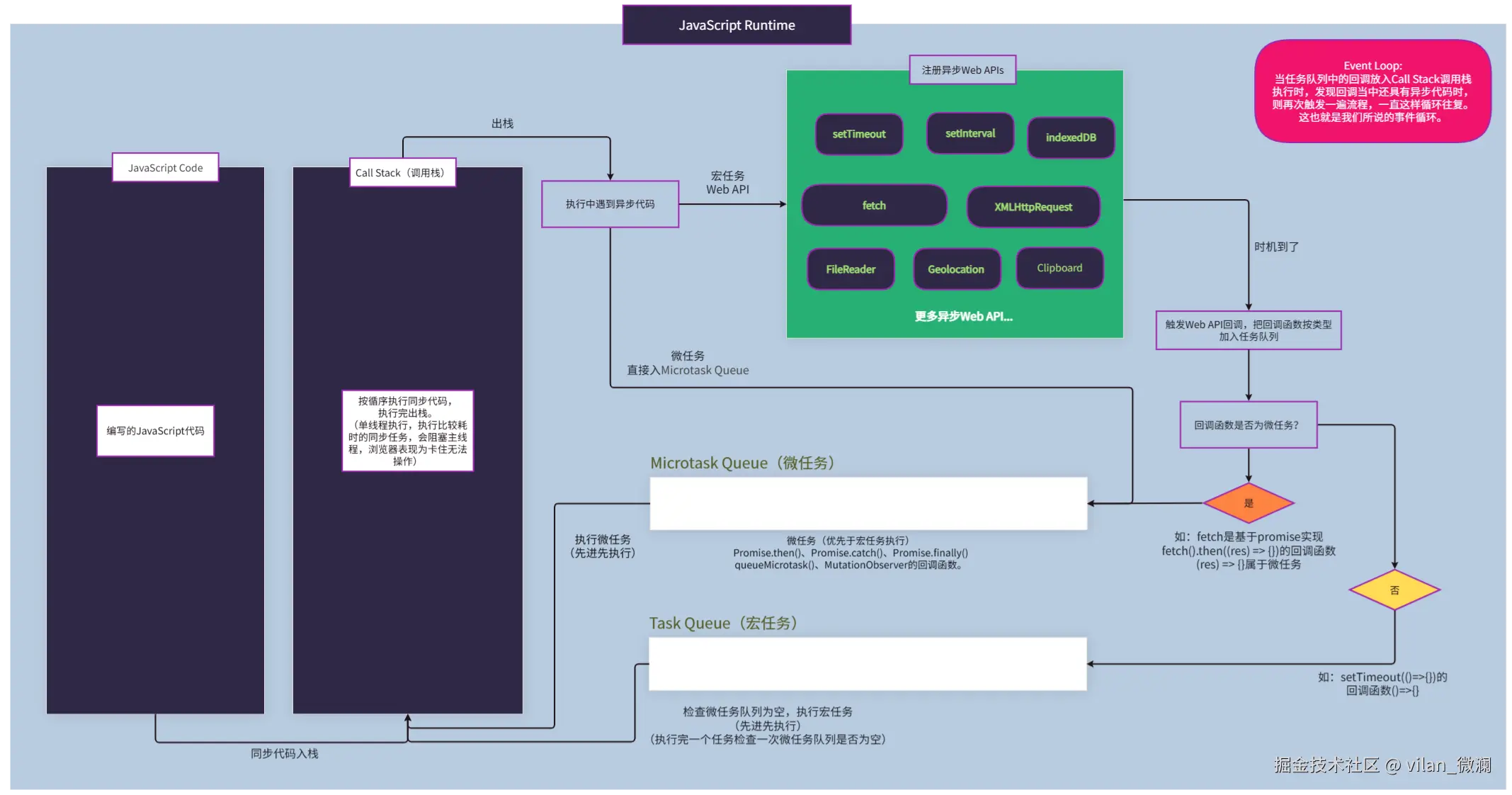Image resolution: width=1512 pixels, height=795 pixels.
Task: Select the setInterval pill node
Action: point(970,133)
